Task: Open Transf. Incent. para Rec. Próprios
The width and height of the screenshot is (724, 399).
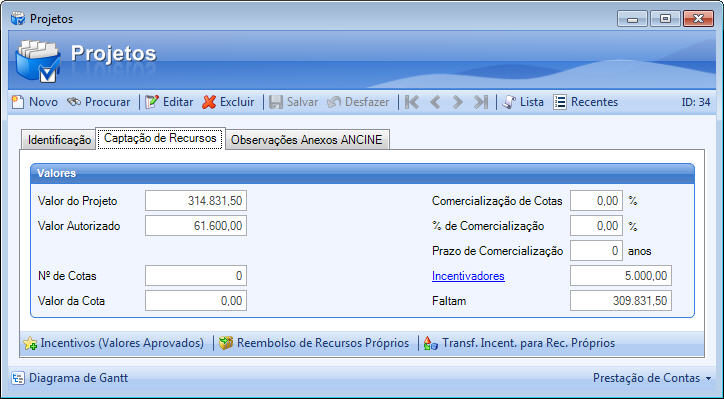Action: click(x=519, y=343)
